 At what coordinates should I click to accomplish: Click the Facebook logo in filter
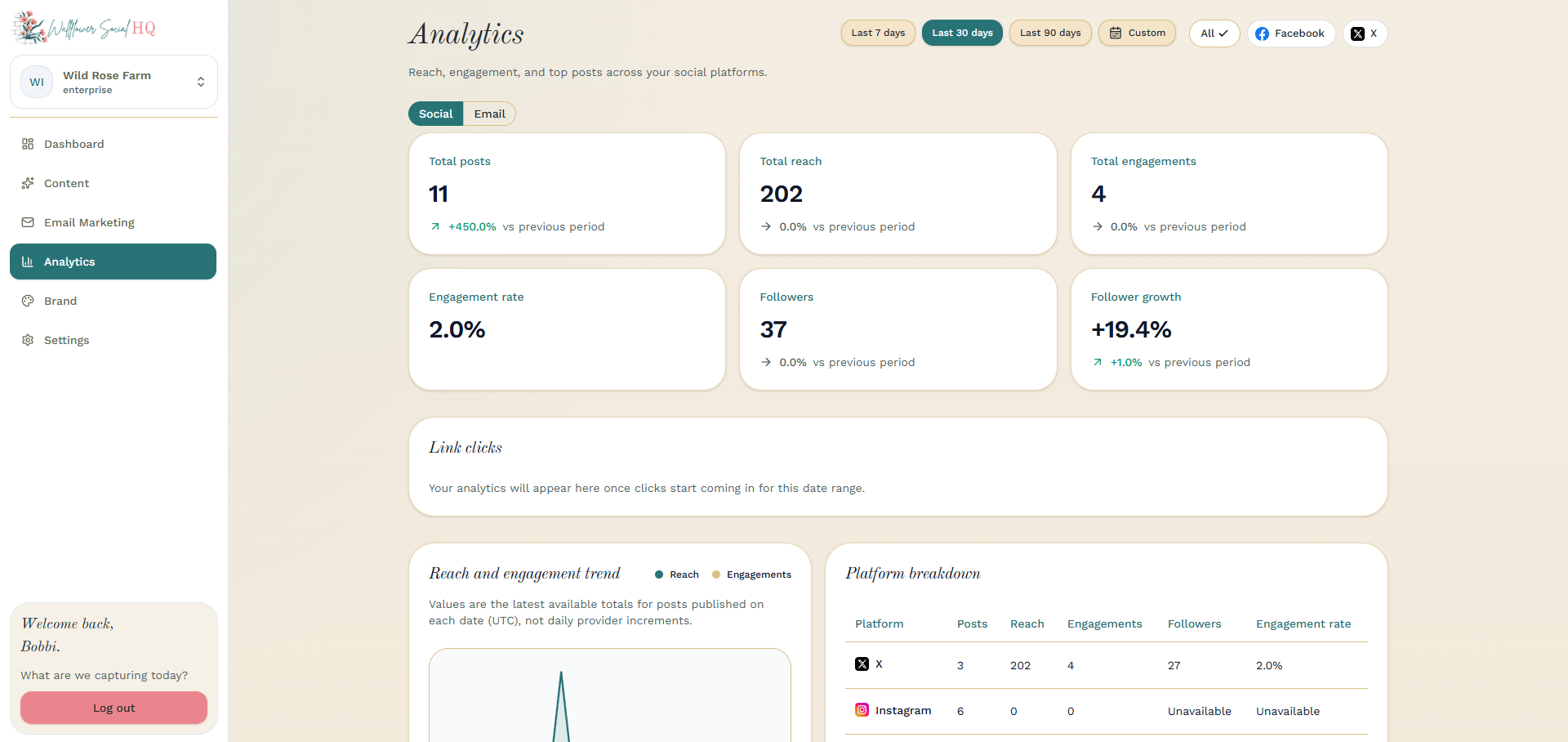[x=1263, y=34]
